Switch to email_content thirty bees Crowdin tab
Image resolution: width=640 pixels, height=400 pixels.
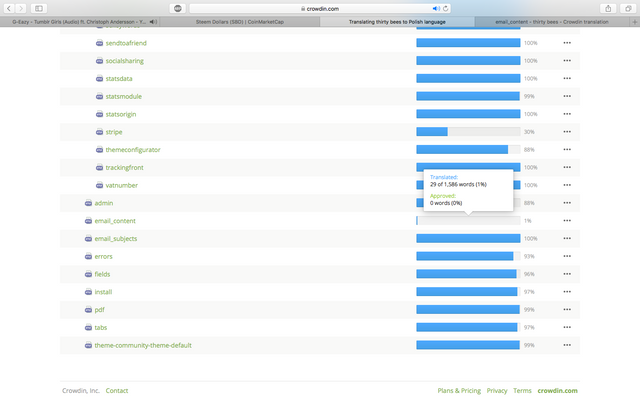click(552, 22)
